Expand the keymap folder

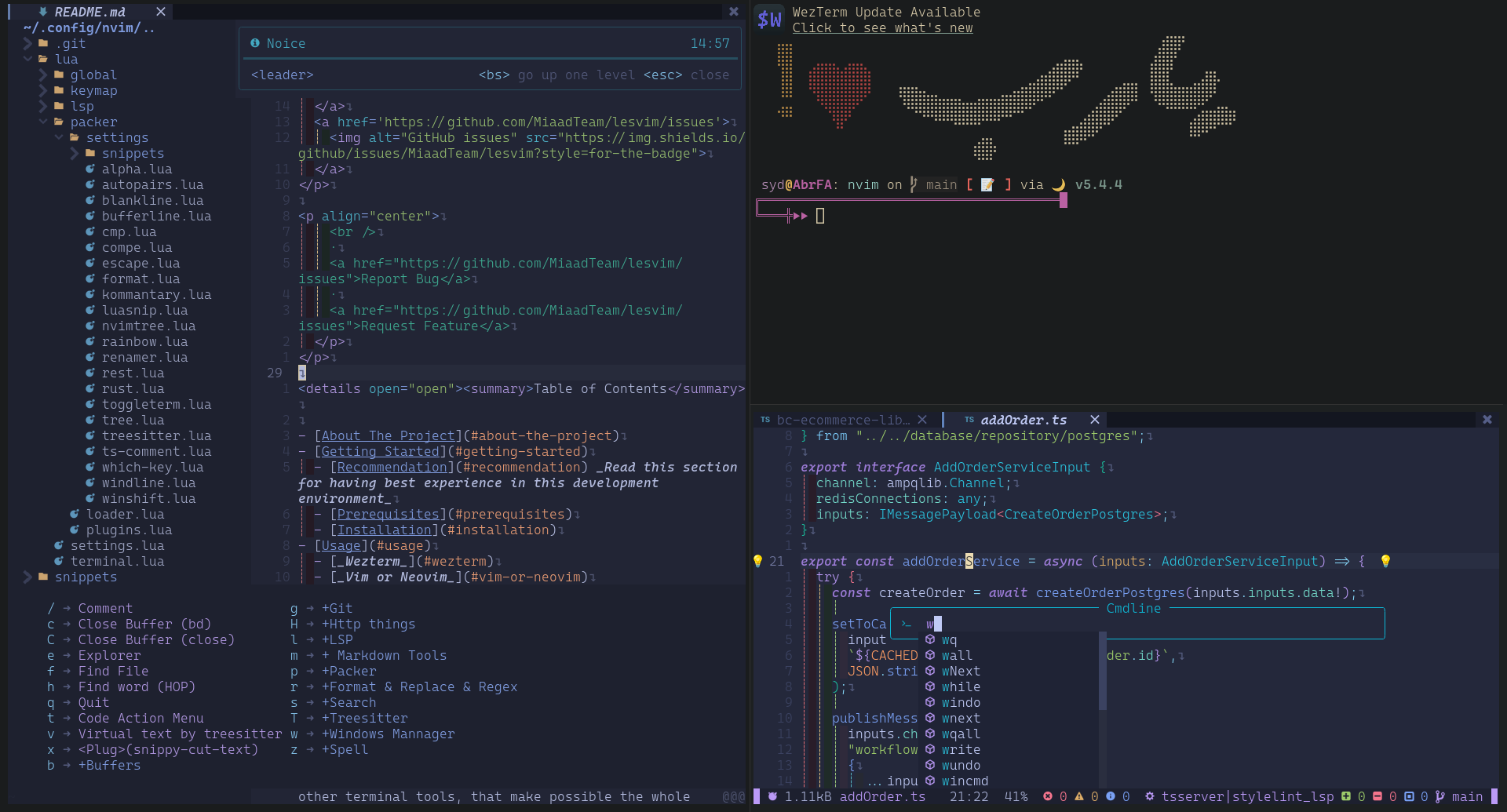coord(43,90)
